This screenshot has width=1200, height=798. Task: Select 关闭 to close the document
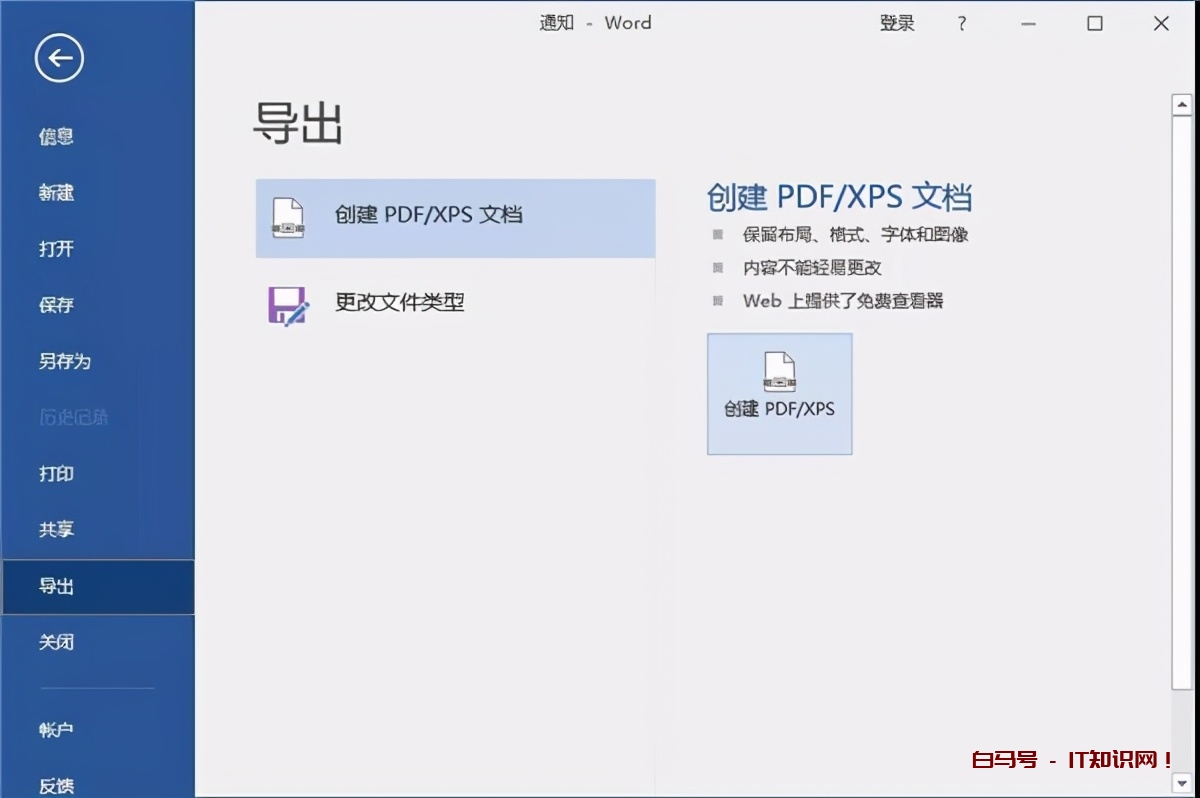point(55,641)
